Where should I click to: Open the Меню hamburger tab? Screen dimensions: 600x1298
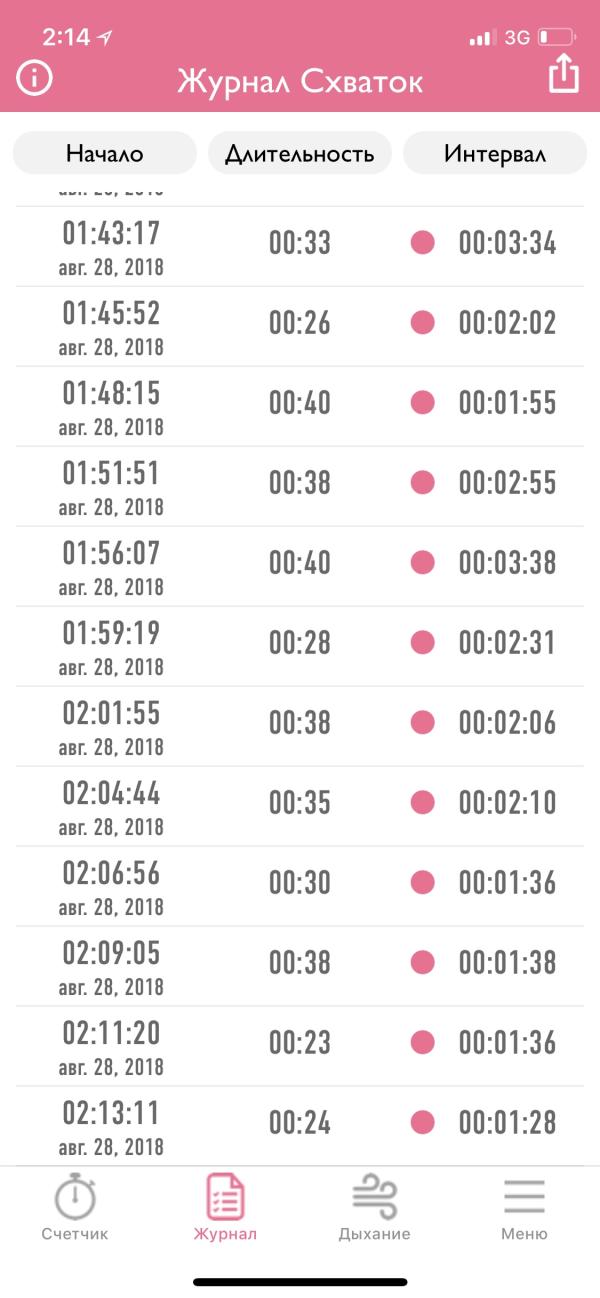point(524,1207)
